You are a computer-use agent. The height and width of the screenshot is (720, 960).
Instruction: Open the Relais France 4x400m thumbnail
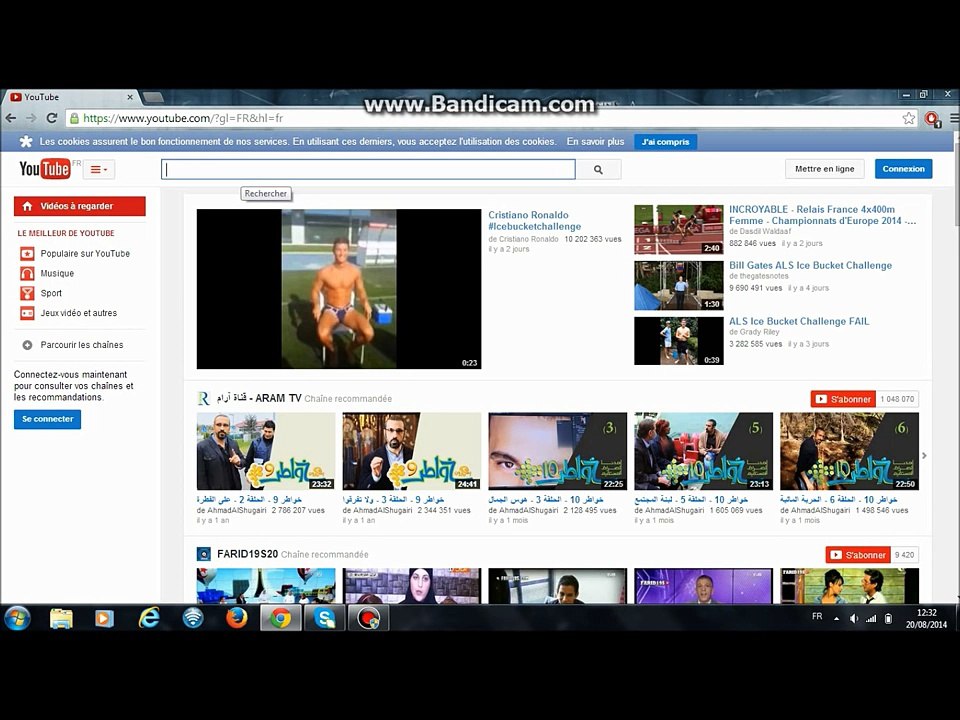[x=678, y=230]
